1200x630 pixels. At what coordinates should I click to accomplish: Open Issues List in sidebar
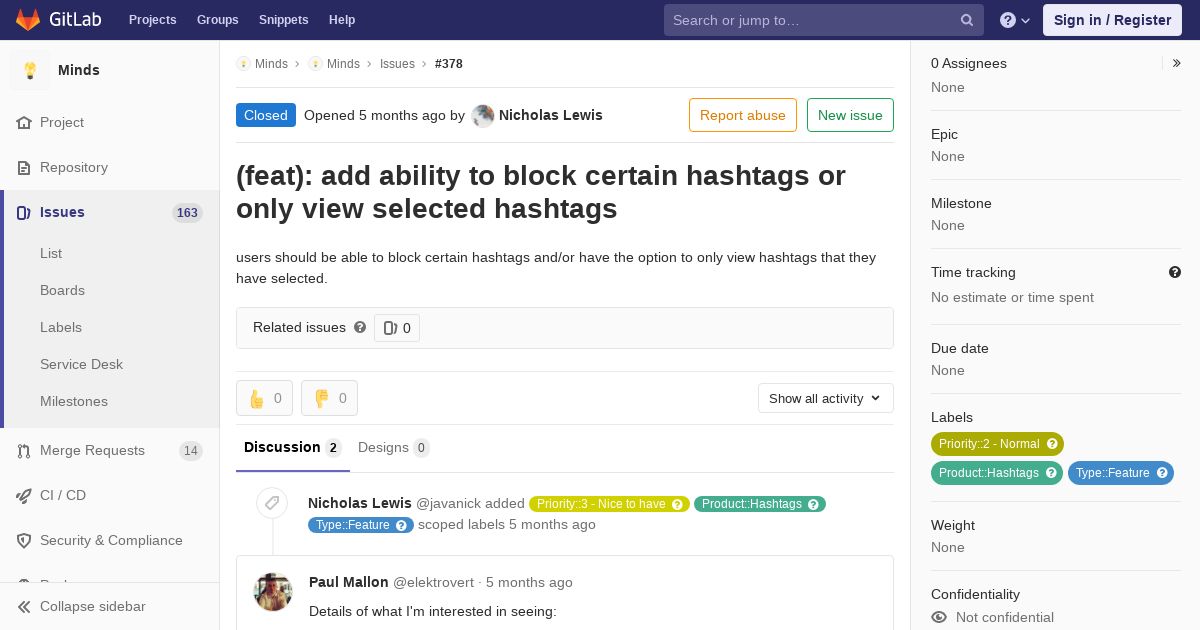click(51, 253)
